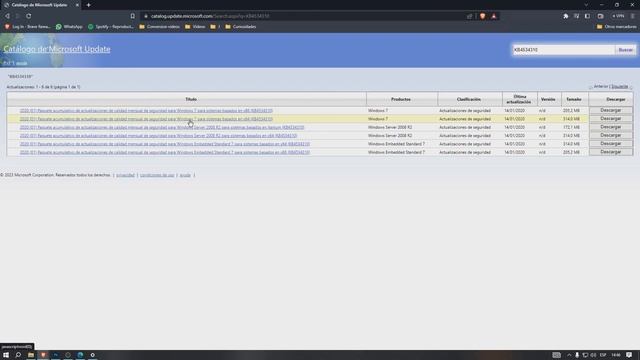
Task: Toggle the browser sidebar panel icon
Action: (587, 16)
